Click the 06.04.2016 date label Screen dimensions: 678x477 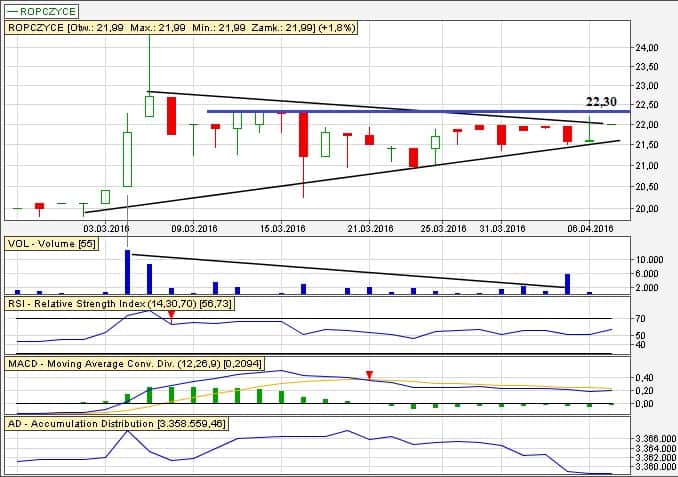coord(588,228)
